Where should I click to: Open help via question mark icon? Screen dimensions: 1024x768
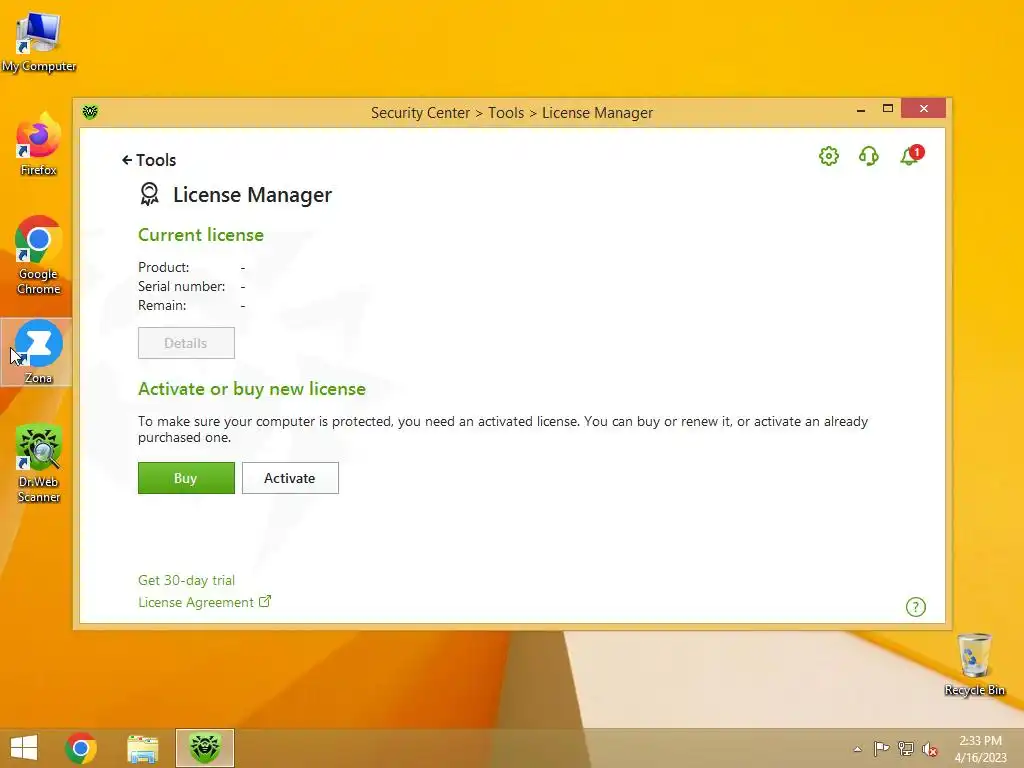click(916, 607)
